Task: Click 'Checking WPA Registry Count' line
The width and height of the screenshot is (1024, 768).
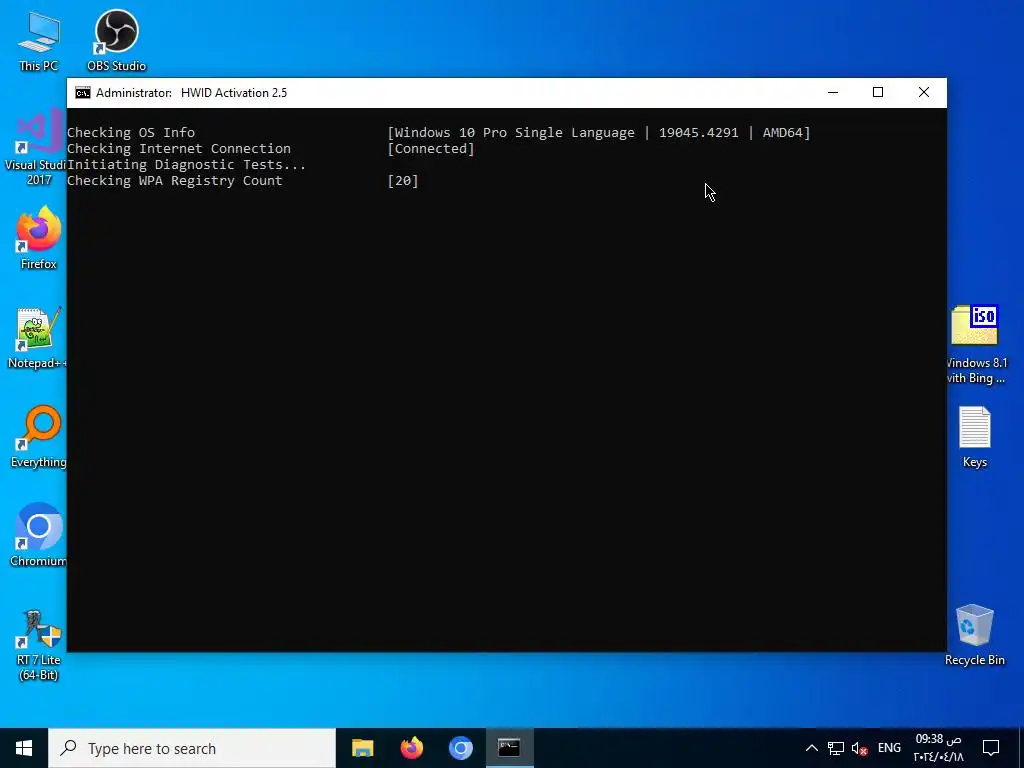Action: click(x=175, y=181)
